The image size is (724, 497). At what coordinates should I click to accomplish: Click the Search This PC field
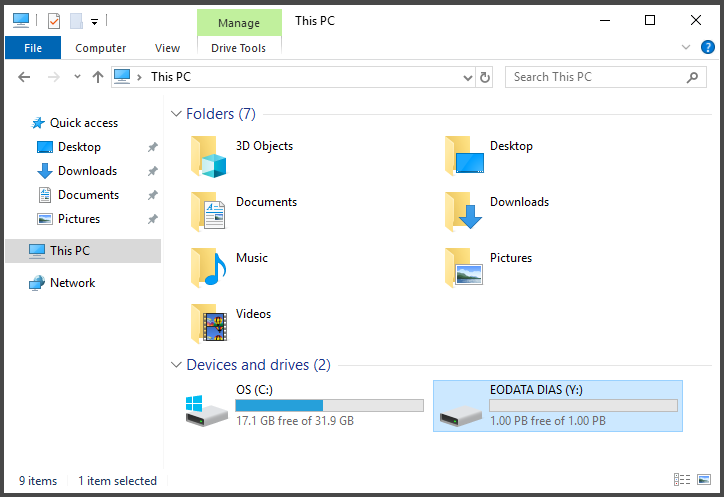tap(605, 77)
